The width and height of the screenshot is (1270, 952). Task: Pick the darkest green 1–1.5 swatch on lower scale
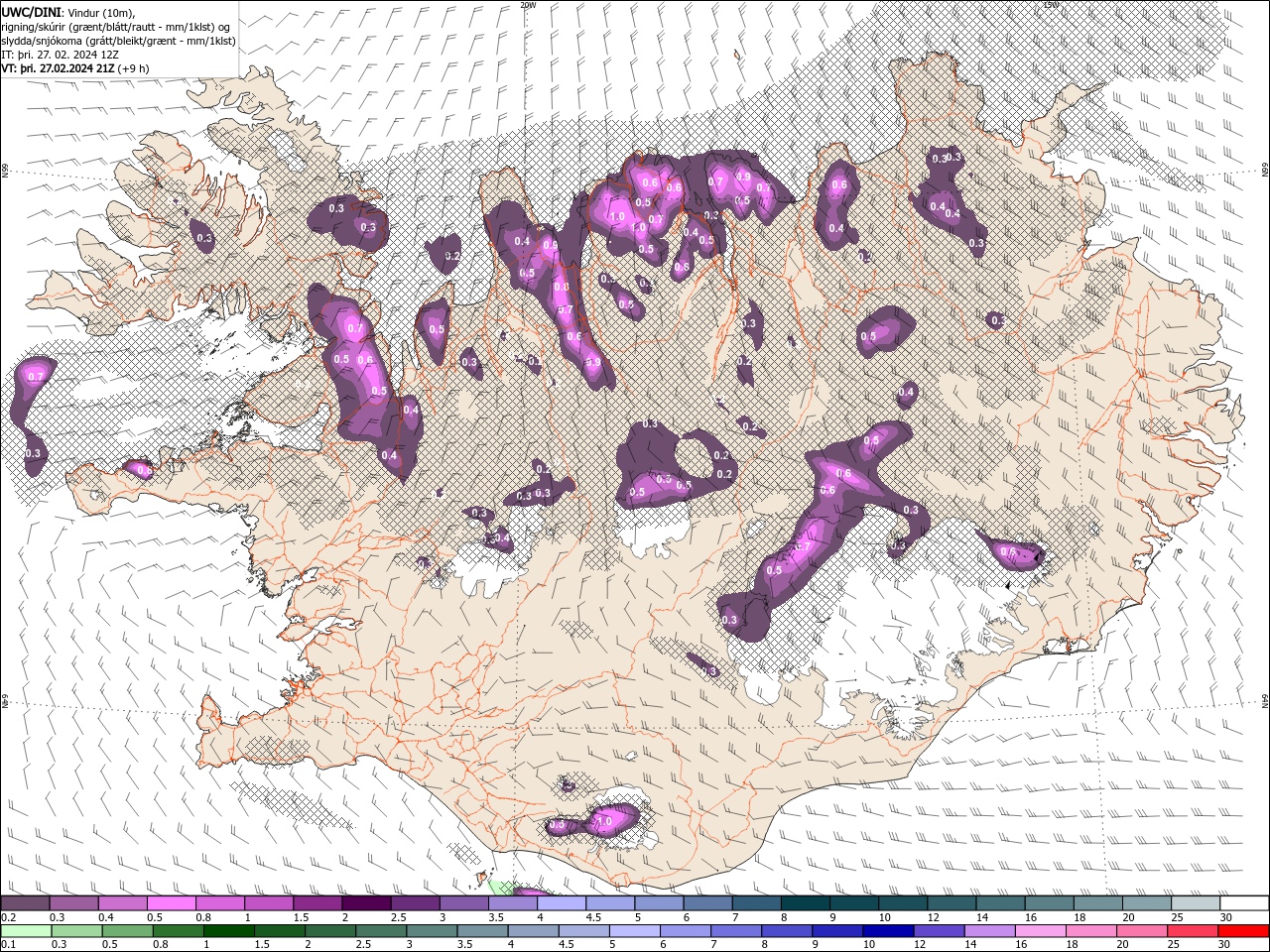229,931
